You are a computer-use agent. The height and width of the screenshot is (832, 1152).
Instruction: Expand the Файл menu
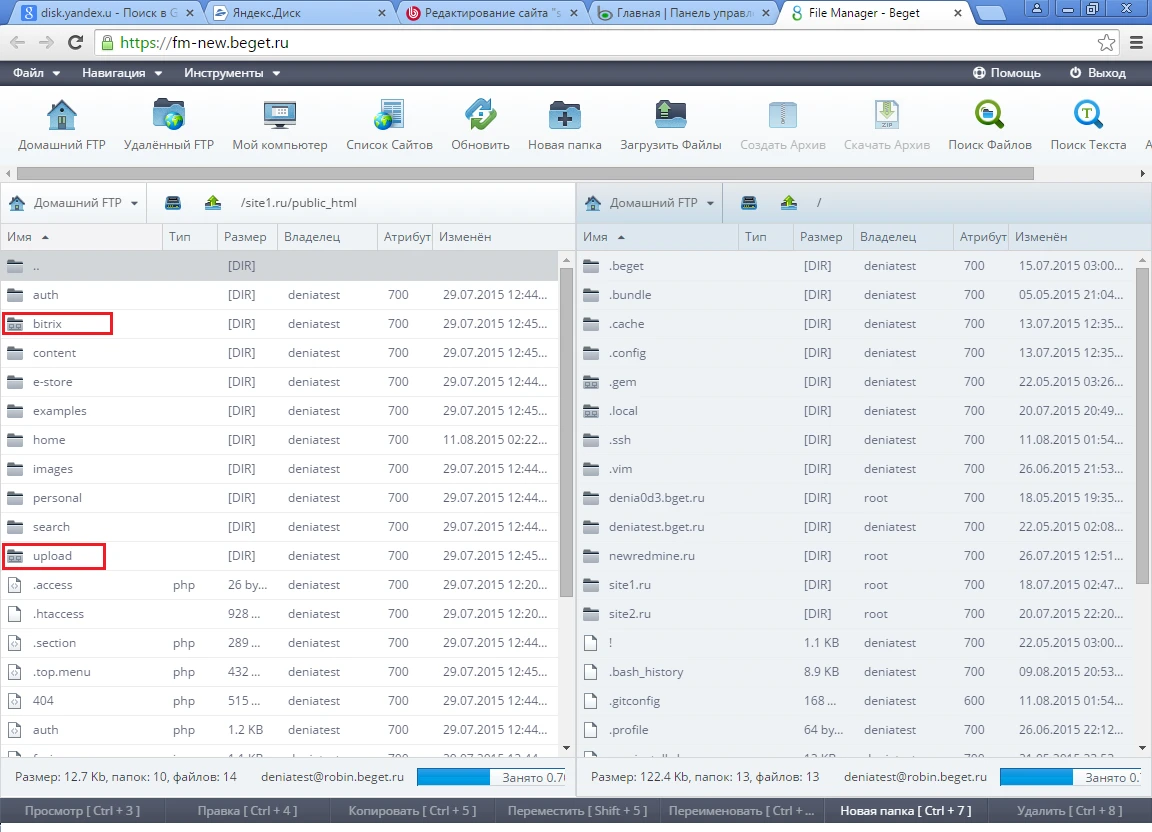click(x=37, y=73)
